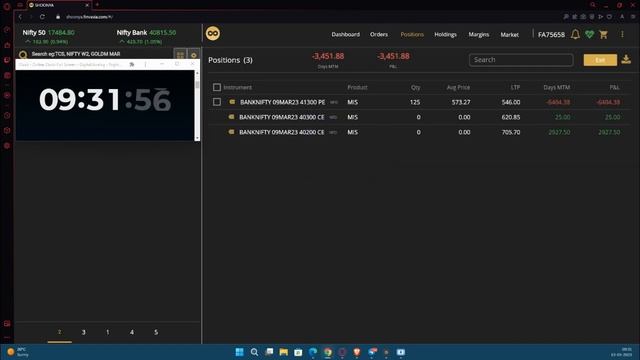The width and height of the screenshot is (640, 360).
Task: Sort by the LTP column header
Action: tap(515, 87)
